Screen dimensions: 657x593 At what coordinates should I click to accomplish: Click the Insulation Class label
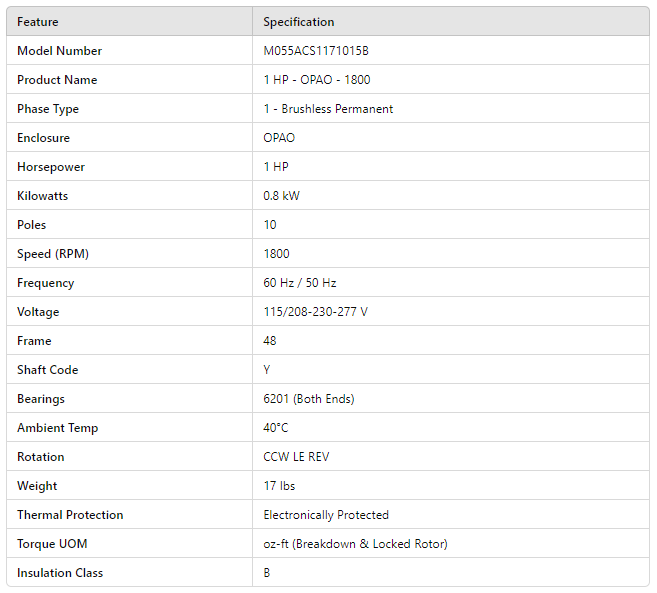pyautogui.click(x=60, y=573)
